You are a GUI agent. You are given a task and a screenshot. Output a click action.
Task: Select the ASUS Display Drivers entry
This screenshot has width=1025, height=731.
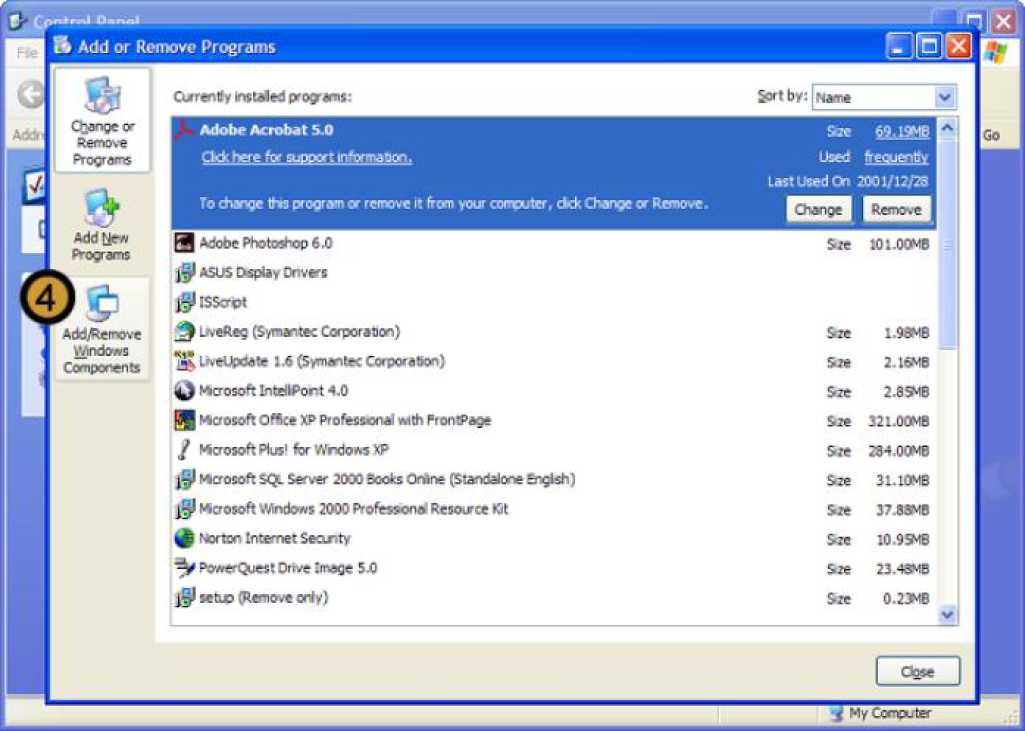[554, 273]
